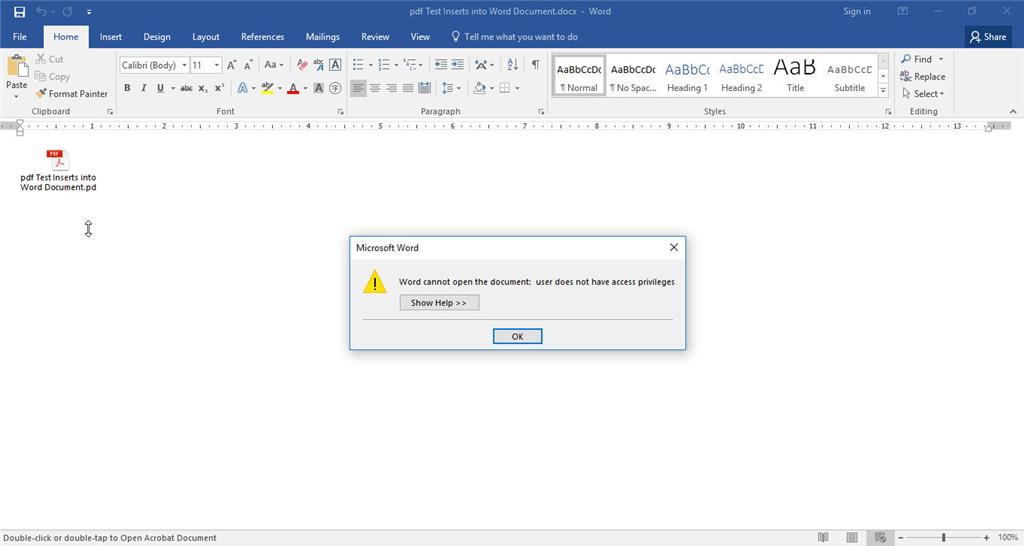The height and width of the screenshot is (546, 1024).
Task: Click Show Help button in dialog
Action: click(439, 302)
